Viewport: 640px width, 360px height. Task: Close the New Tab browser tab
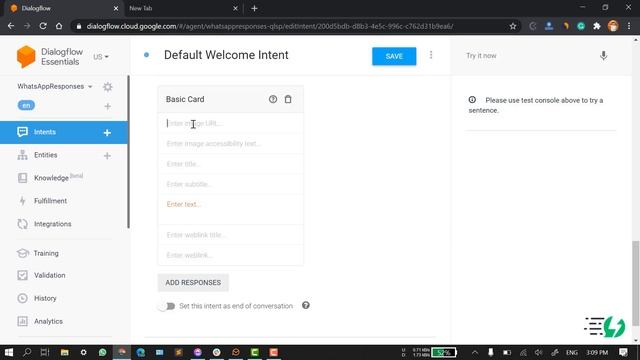235,8
